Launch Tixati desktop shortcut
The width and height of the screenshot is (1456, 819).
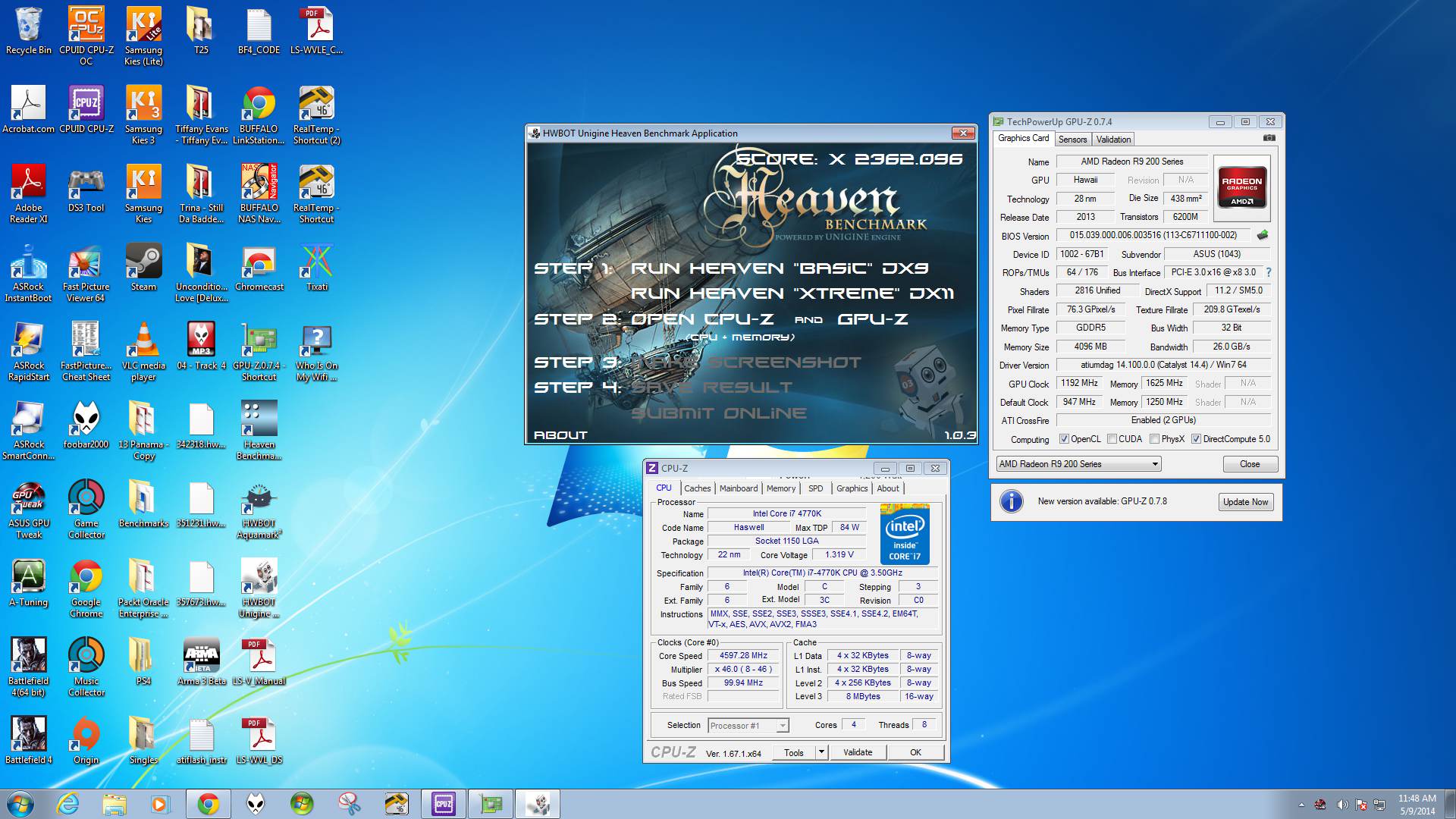(x=316, y=268)
